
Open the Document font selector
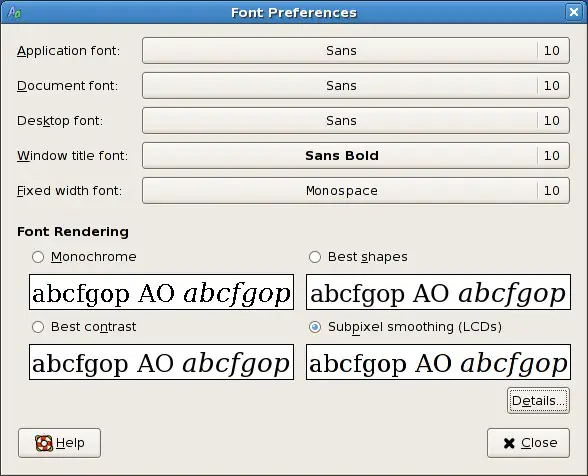tap(356, 86)
